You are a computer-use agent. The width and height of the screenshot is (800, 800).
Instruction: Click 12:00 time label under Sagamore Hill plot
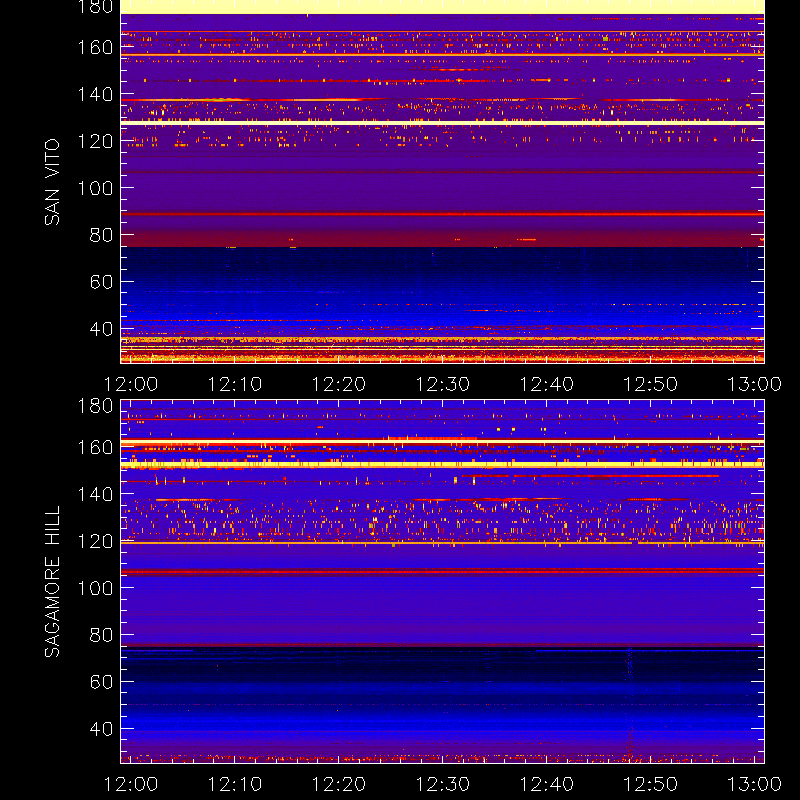pos(131,784)
